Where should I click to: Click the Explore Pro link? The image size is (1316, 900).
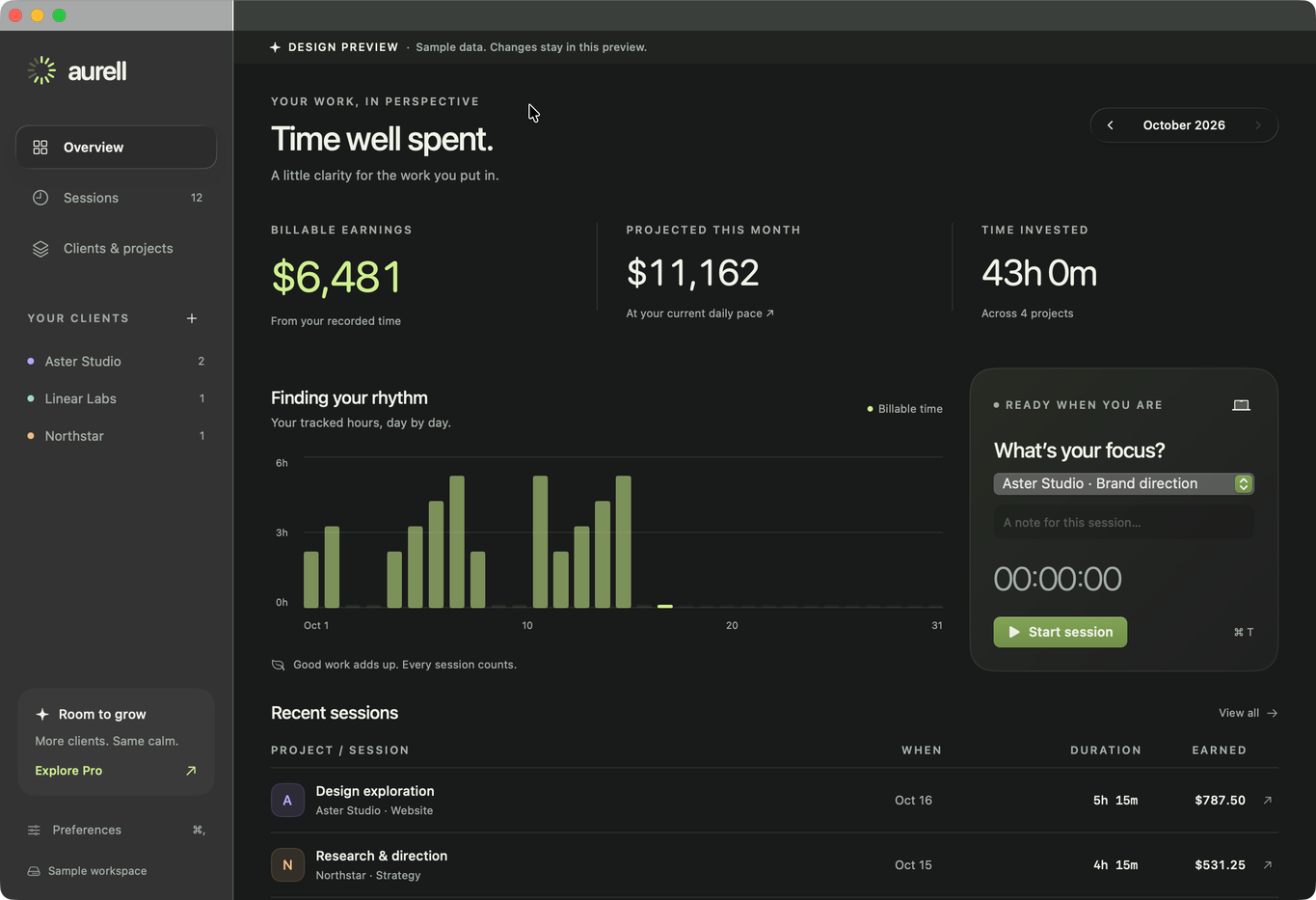coord(68,771)
